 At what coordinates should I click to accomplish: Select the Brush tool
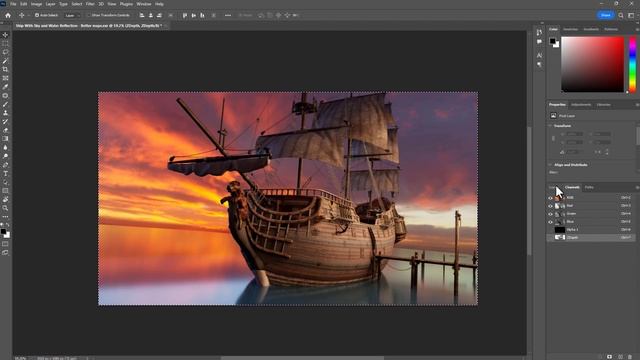click(x=5, y=104)
